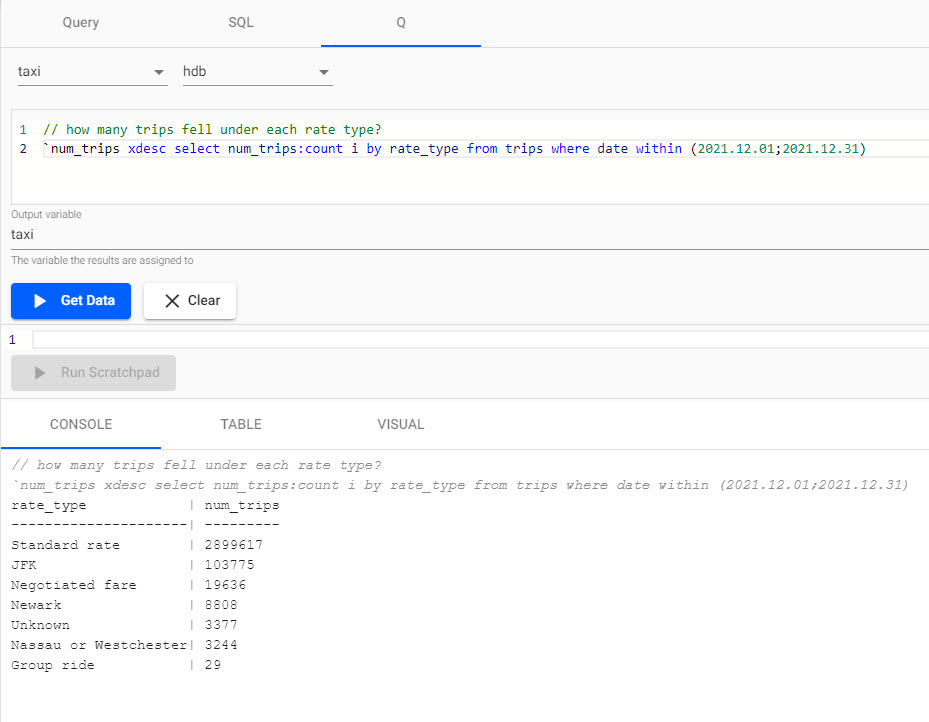Viewport: 929px width, 722px height.
Task: Click the Run Scratchpad play icon
Action: (40, 373)
